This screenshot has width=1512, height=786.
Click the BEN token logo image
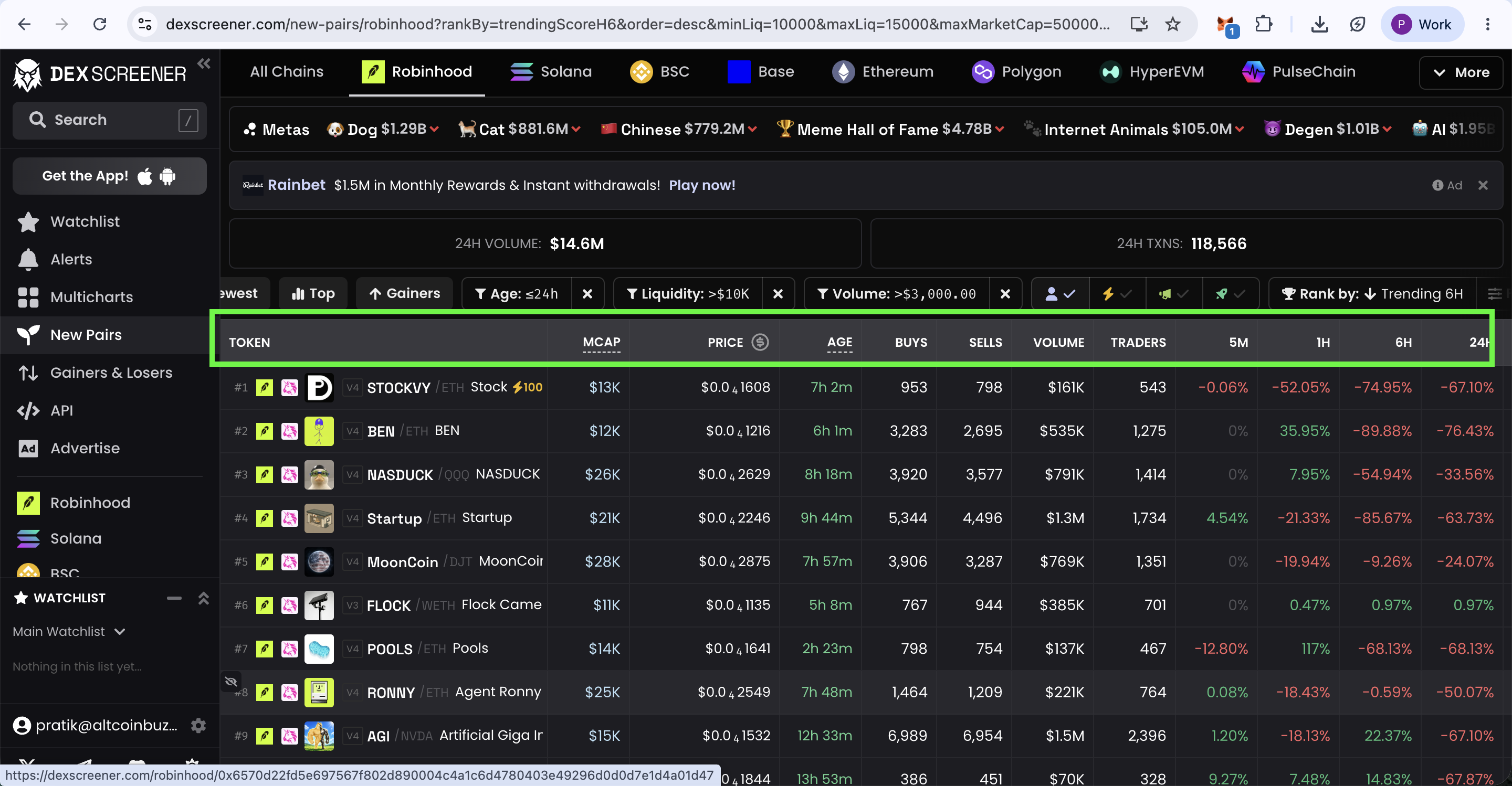tap(319, 431)
